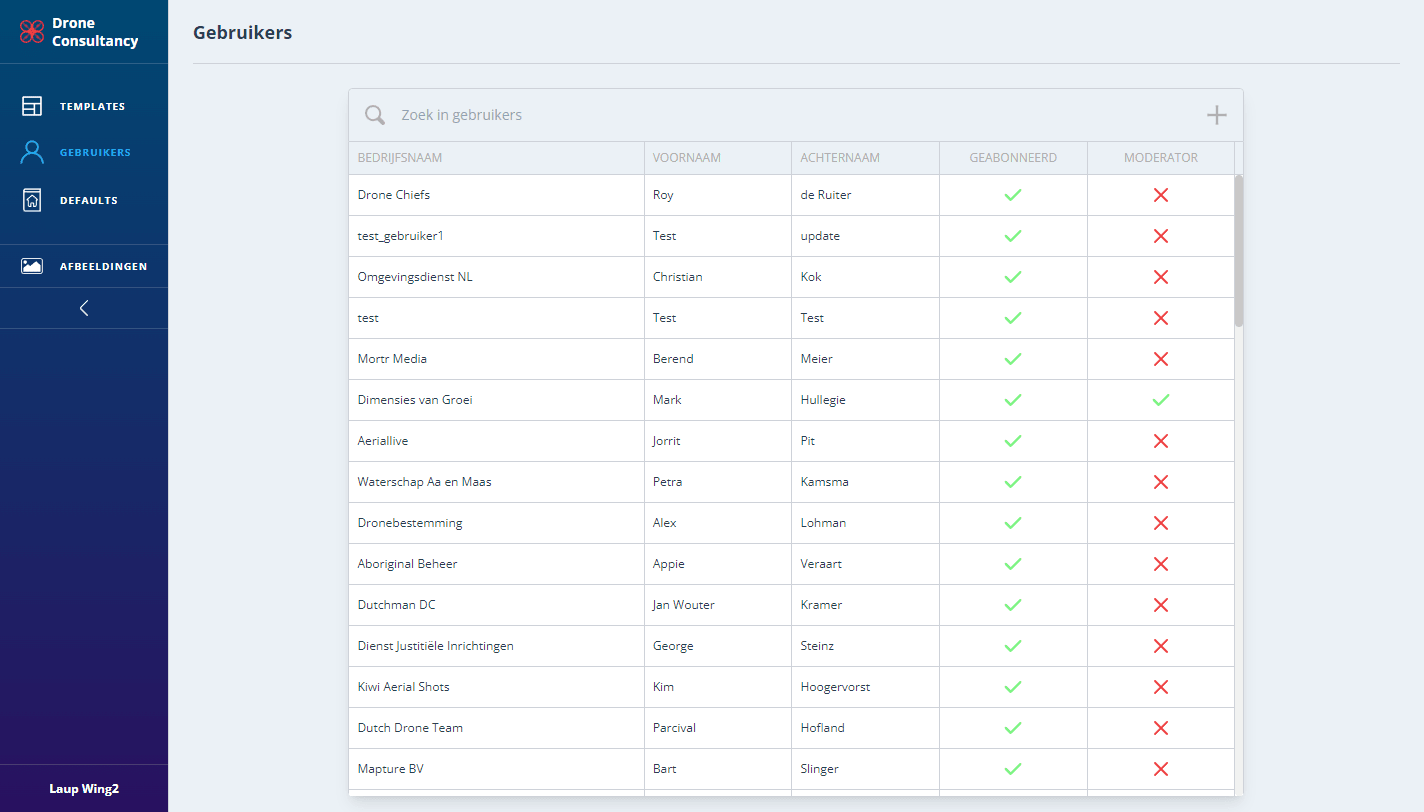
Task: Click the magnifying glass search icon
Action: (x=375, y=115)
